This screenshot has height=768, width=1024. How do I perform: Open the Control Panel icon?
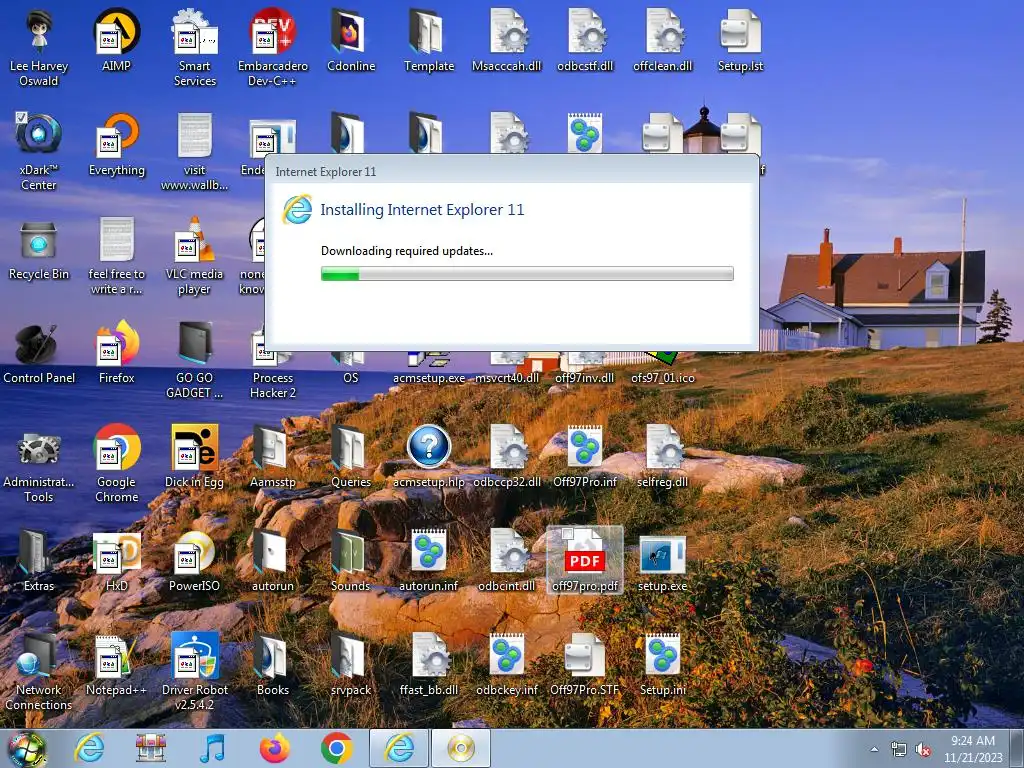39,353
